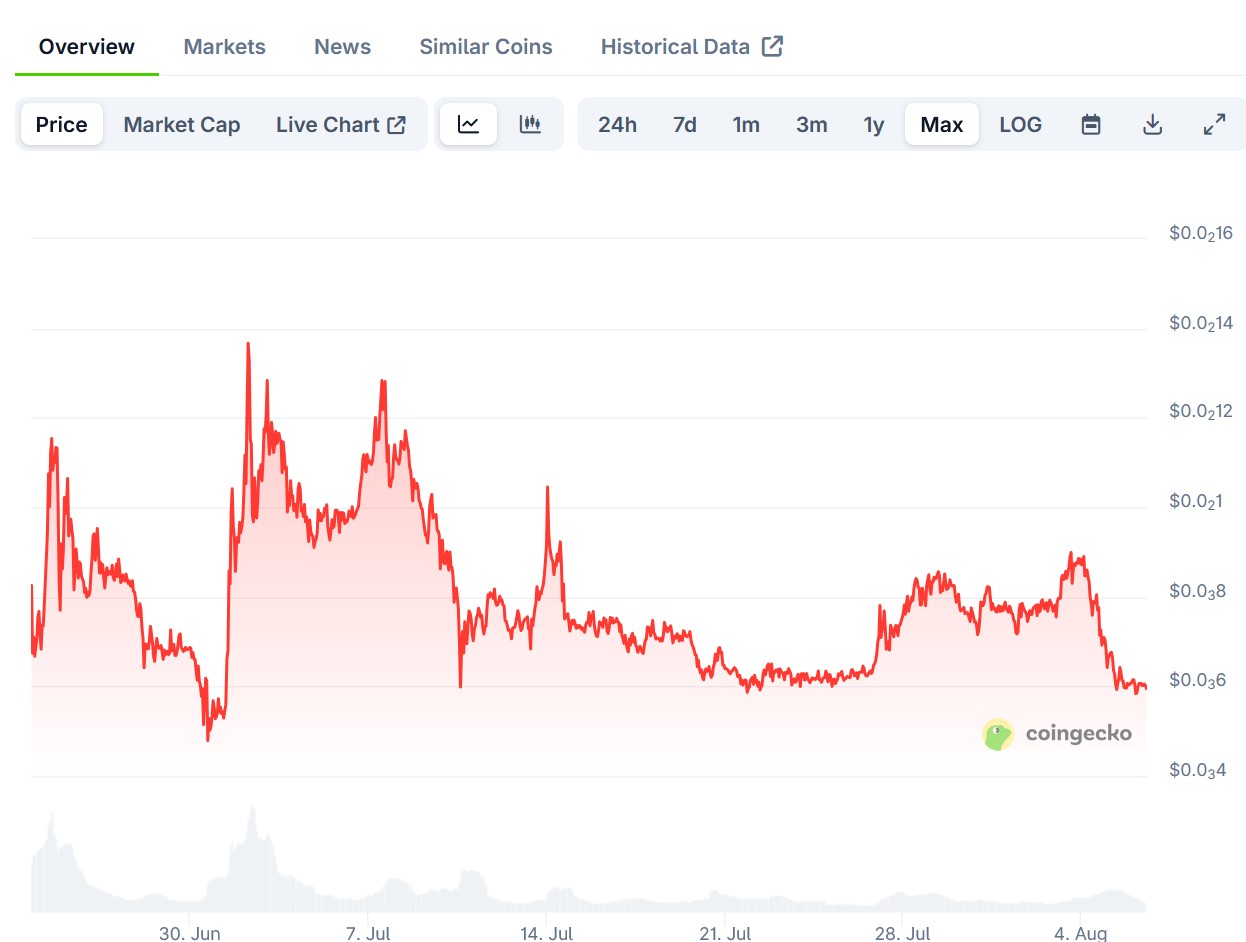Click the 7. Jul axis label

[x=368, y=933]
